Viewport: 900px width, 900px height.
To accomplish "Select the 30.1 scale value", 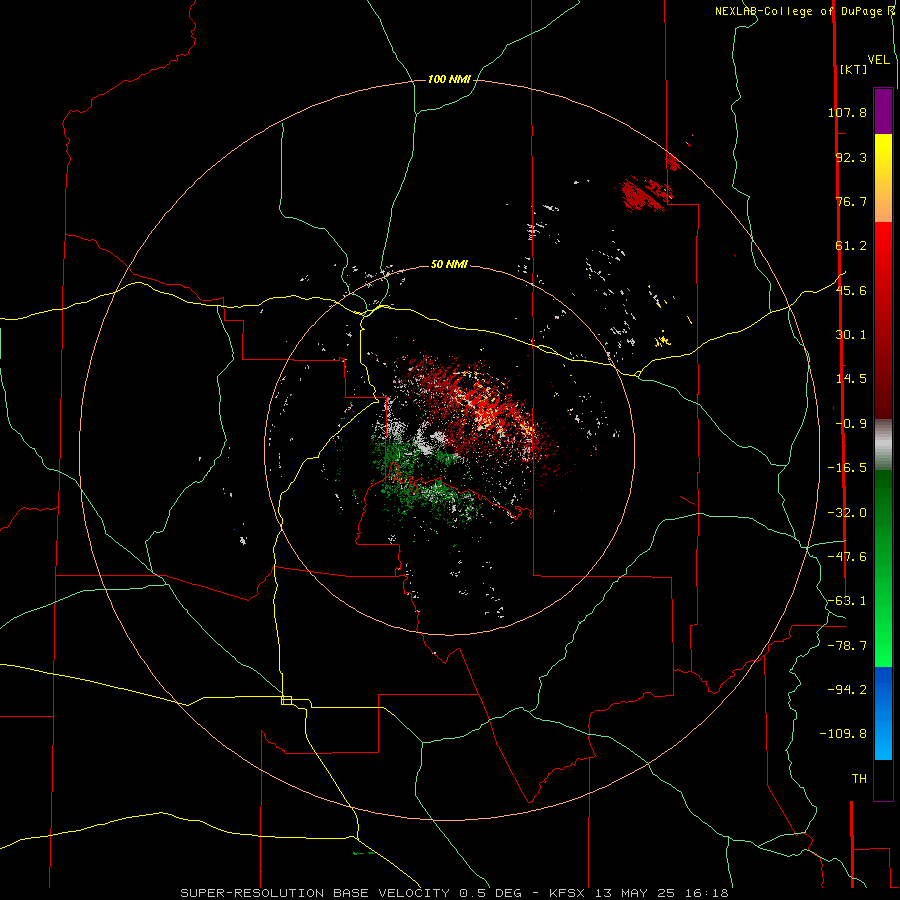I will click(x=851, y=335).
